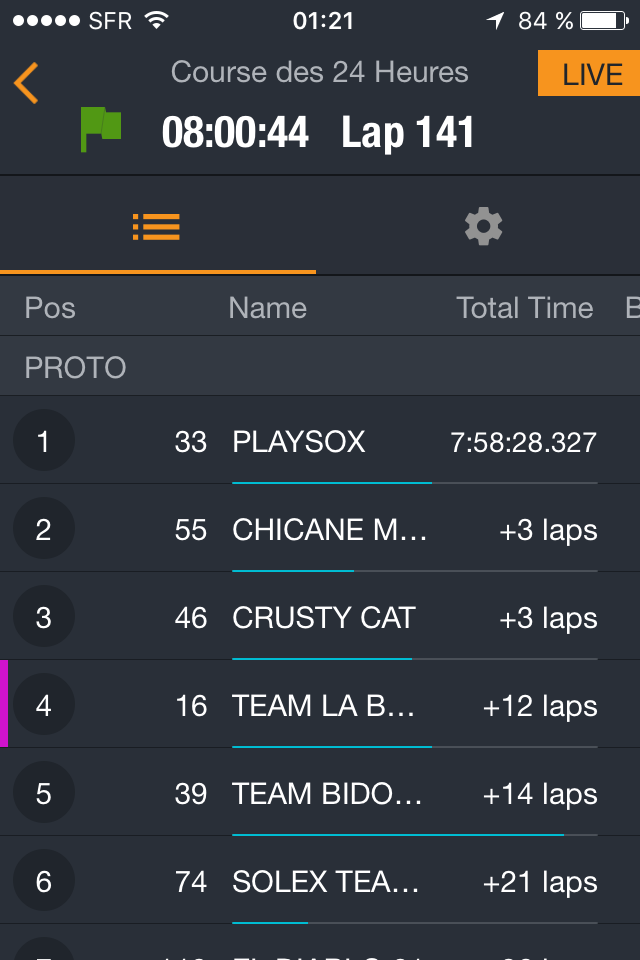Open the settings gear tab
The image size is (640, 960).
coord(483,227)
